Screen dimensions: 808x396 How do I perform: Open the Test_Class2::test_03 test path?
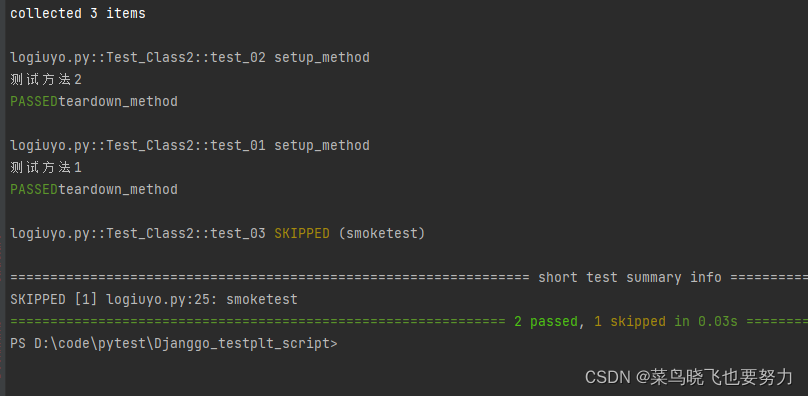coord(138,234)
